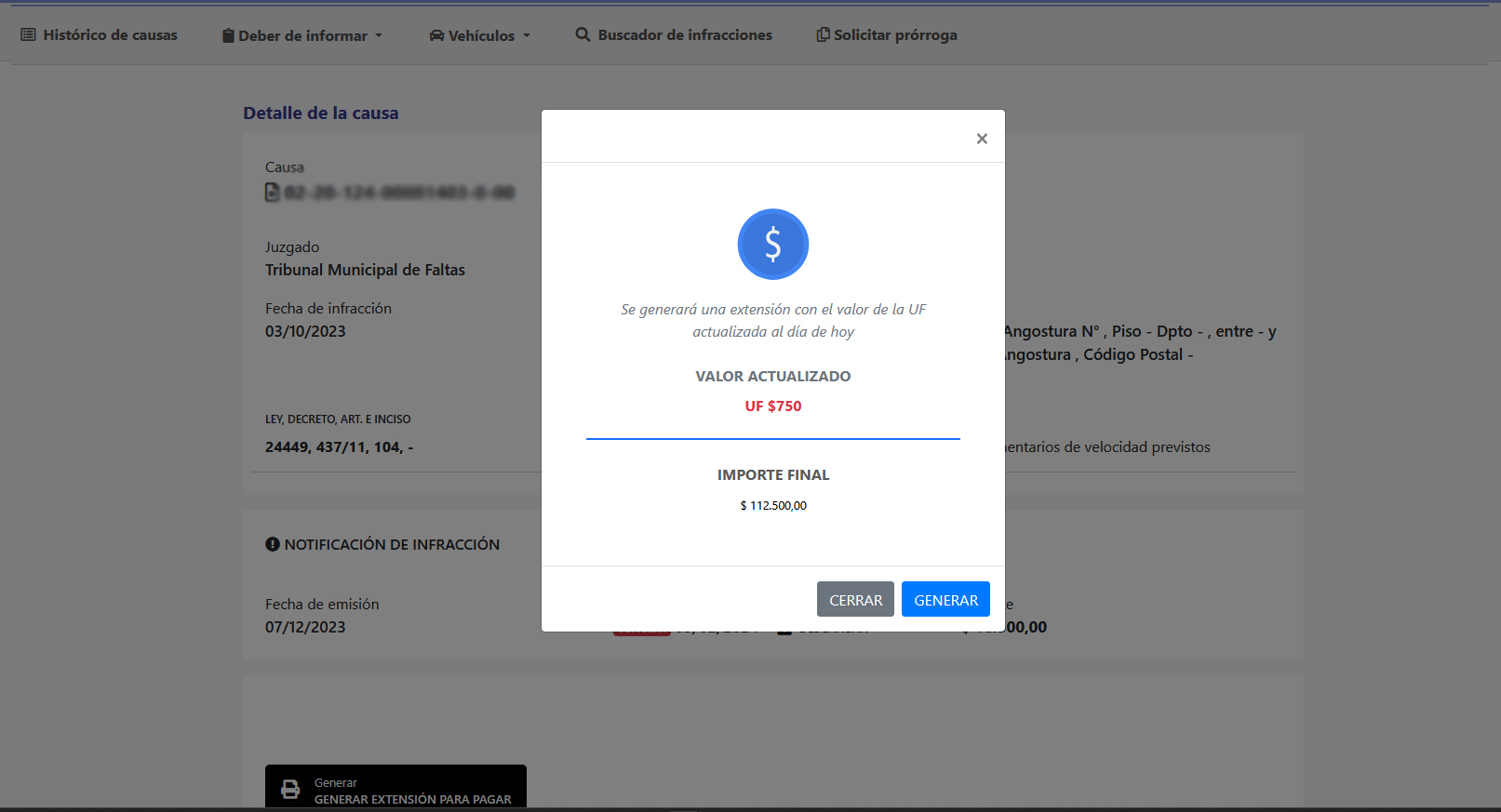The image size is (1501, 812).
Task: Click the blurred causa number link
Action: click(399, 193)
